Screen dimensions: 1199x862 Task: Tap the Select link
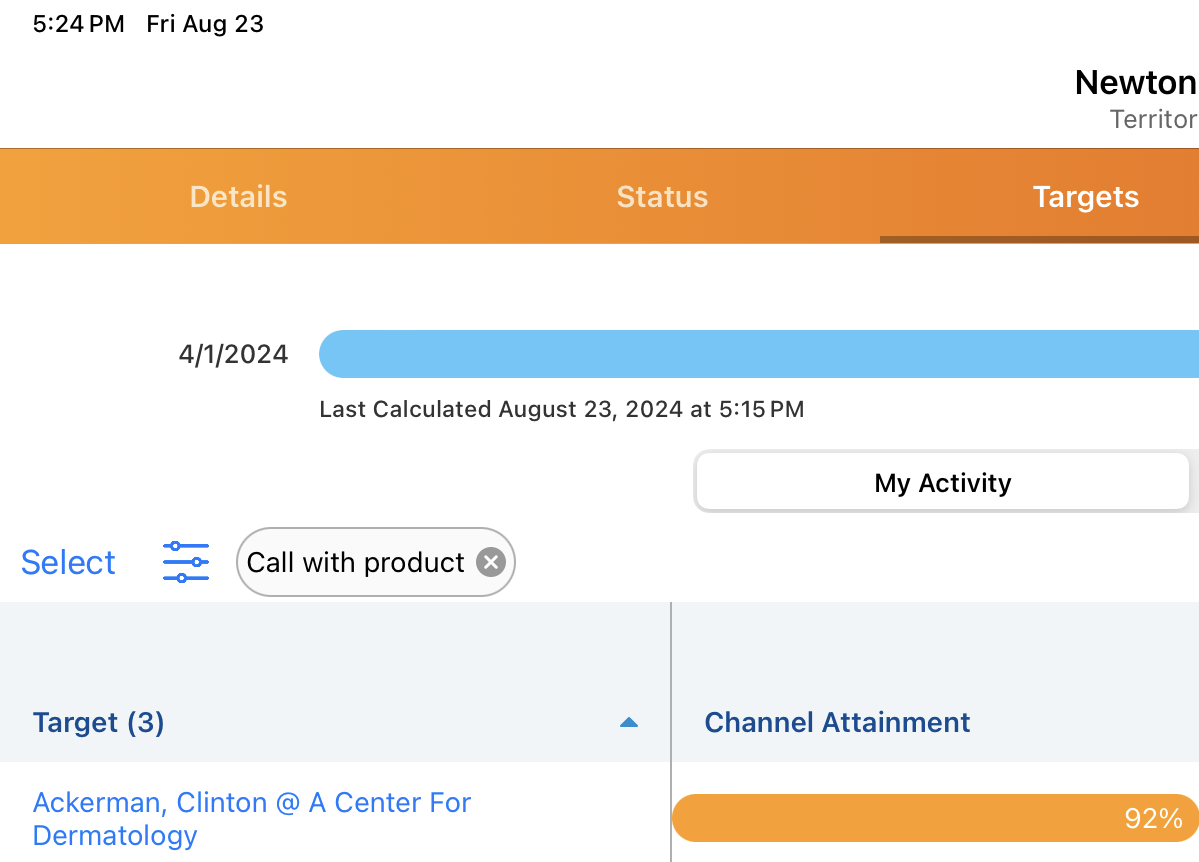click(x=68, y=562)
